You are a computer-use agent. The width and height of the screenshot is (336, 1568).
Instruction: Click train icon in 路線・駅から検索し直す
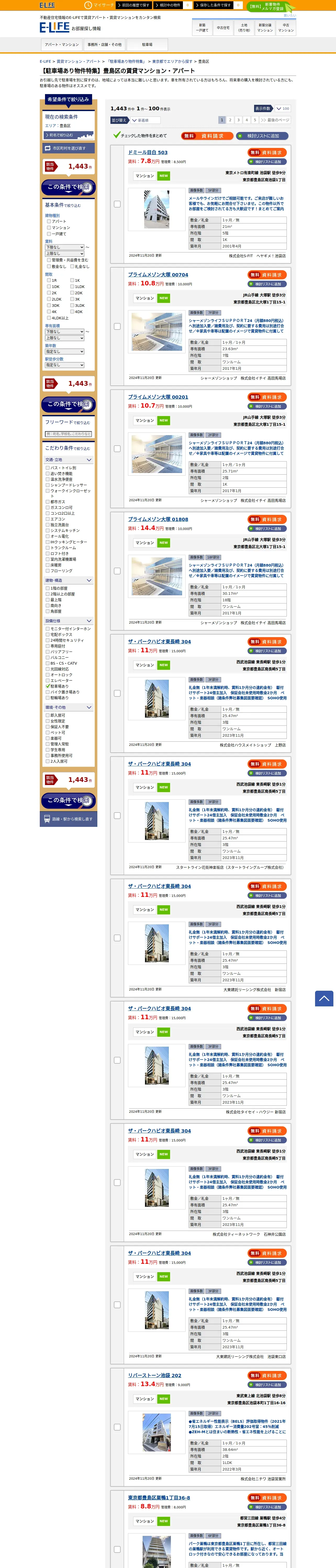47,819
